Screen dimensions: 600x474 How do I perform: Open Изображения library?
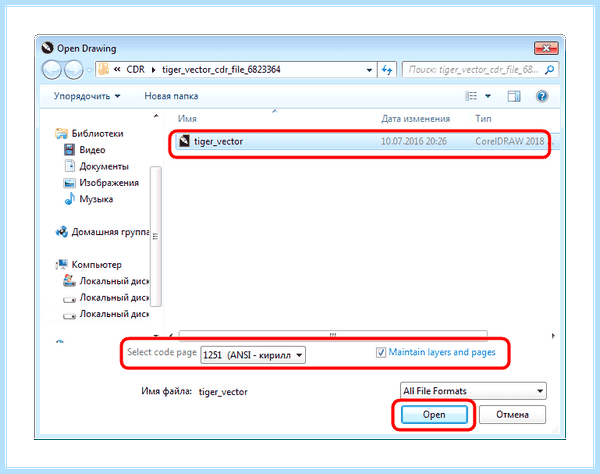pyautogui.click(x=109, y=183)
